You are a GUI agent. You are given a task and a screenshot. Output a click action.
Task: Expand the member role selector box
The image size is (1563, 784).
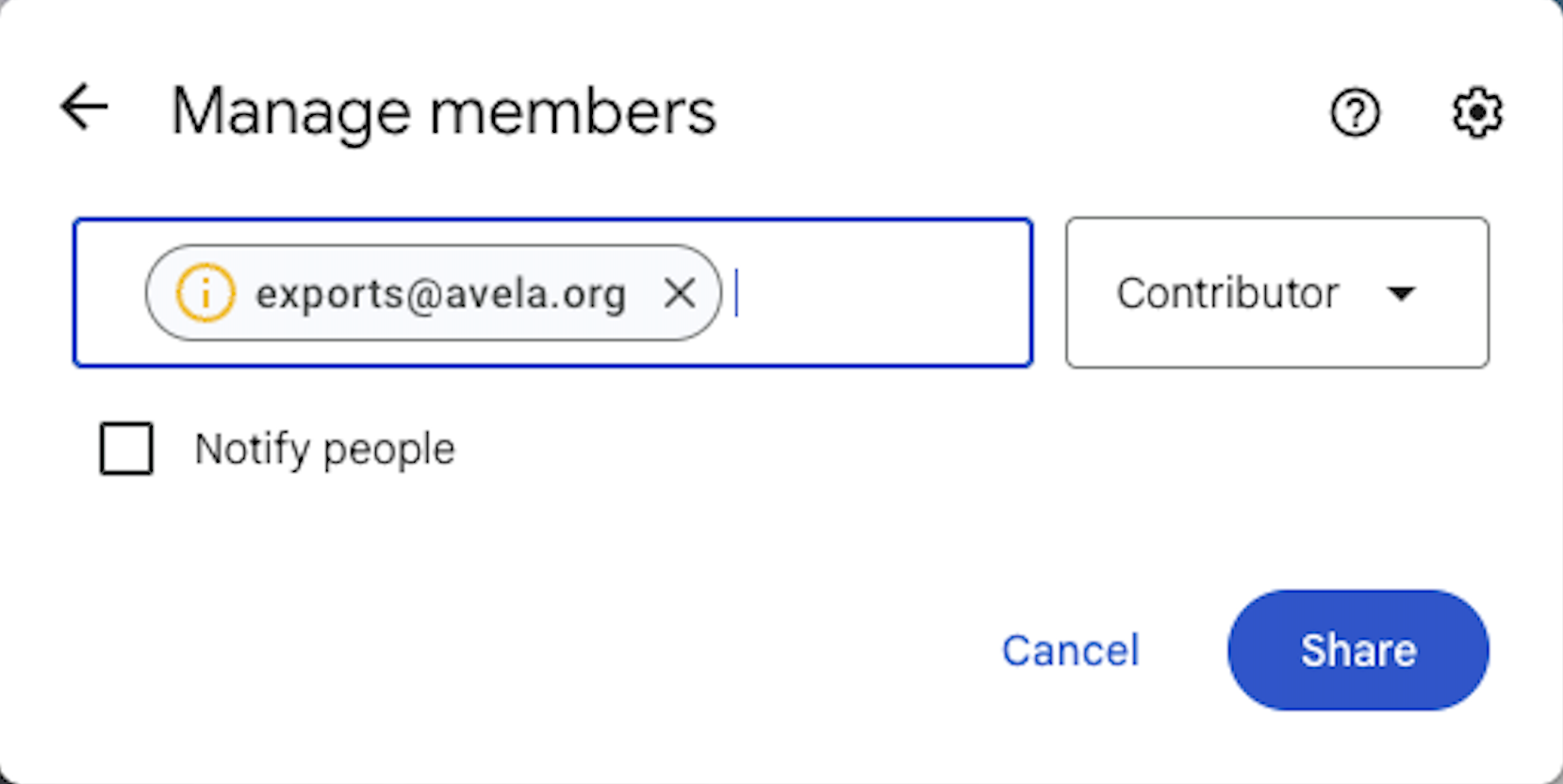(x=1276, y=293)
